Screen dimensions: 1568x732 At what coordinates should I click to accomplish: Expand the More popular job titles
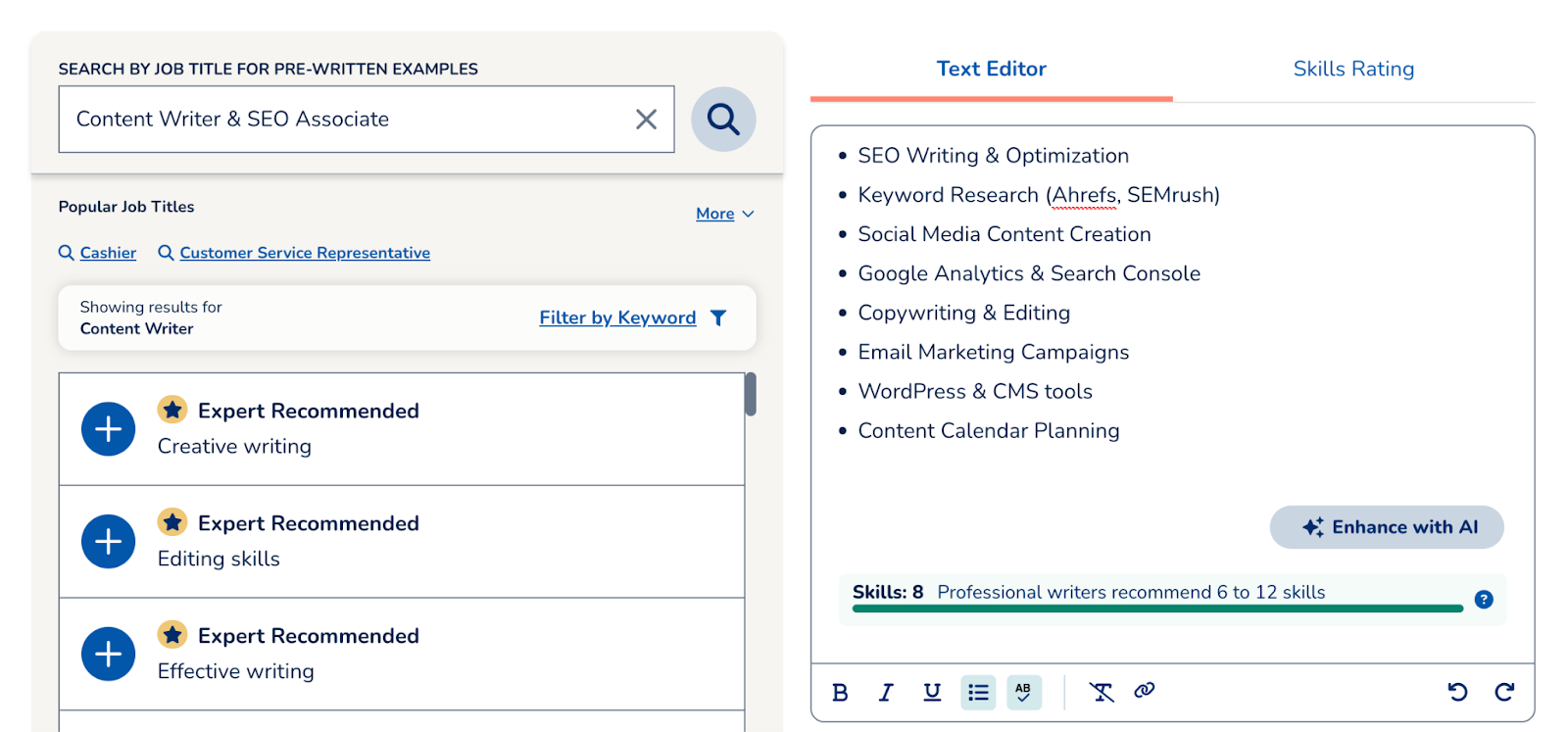point(725,214)
